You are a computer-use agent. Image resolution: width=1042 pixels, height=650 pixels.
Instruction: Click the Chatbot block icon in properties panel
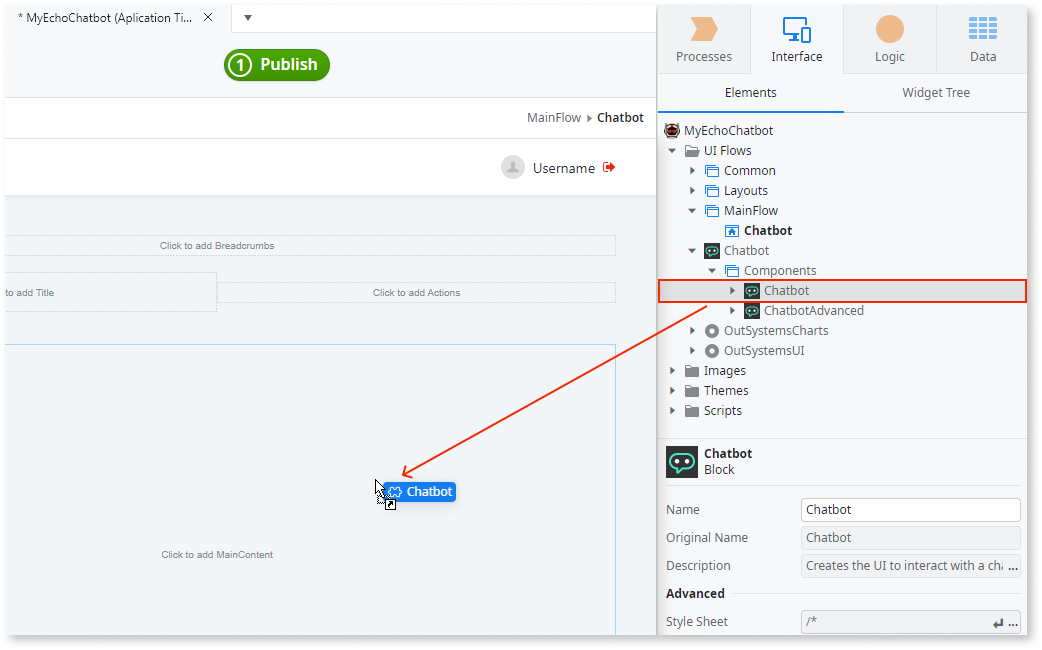681,461
